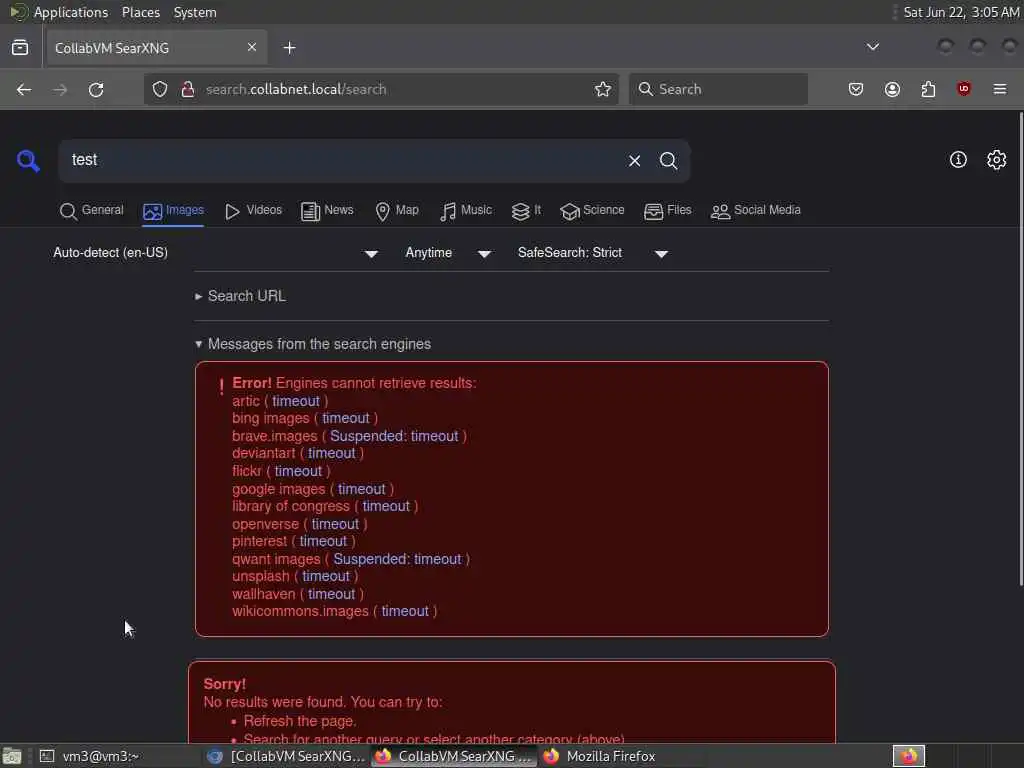Image resolution: width=1024 pixels, height=768 pixels.
Task: Open the SafeSearch: Strict dropdown
Action: 592,253
